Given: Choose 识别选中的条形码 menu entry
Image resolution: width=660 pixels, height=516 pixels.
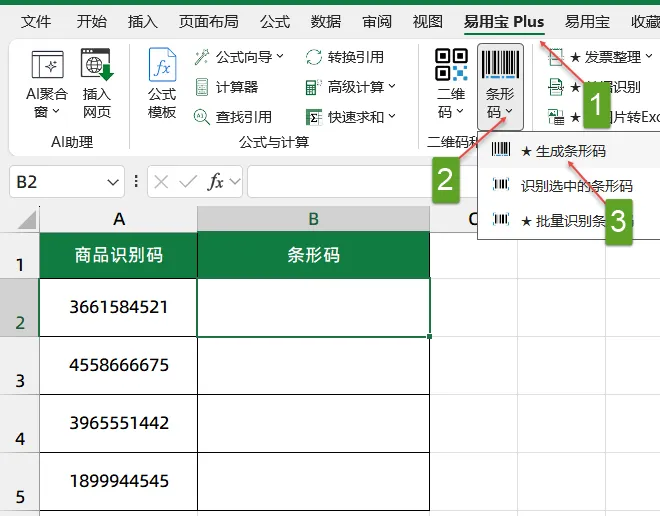Looking at the screenshot, I should tap(569, 186).
